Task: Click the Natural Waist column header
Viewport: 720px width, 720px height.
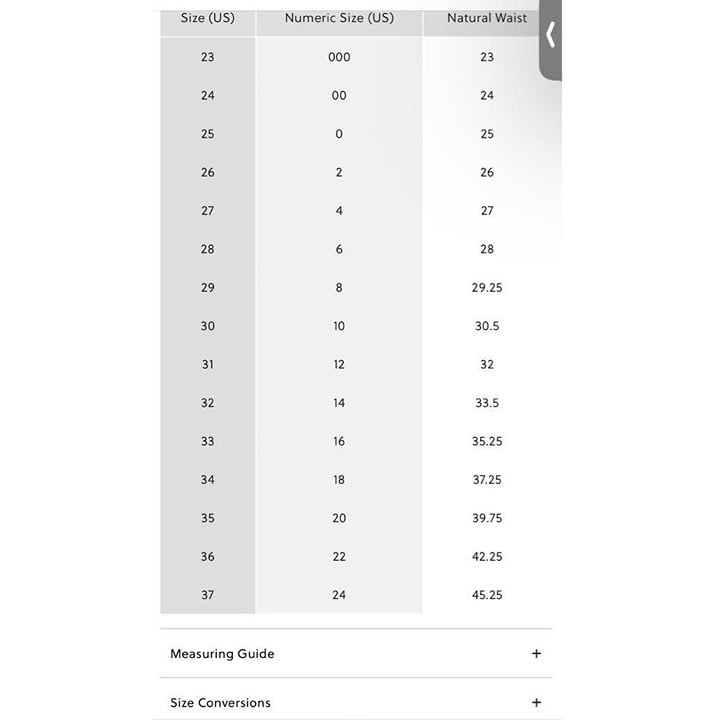Action: [x=487, y=18]
